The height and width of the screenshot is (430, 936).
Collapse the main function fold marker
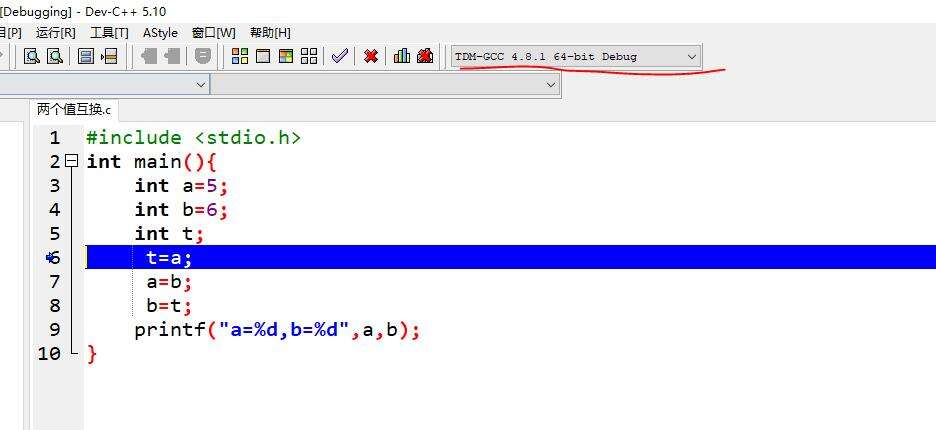click(x=70, y=161)
